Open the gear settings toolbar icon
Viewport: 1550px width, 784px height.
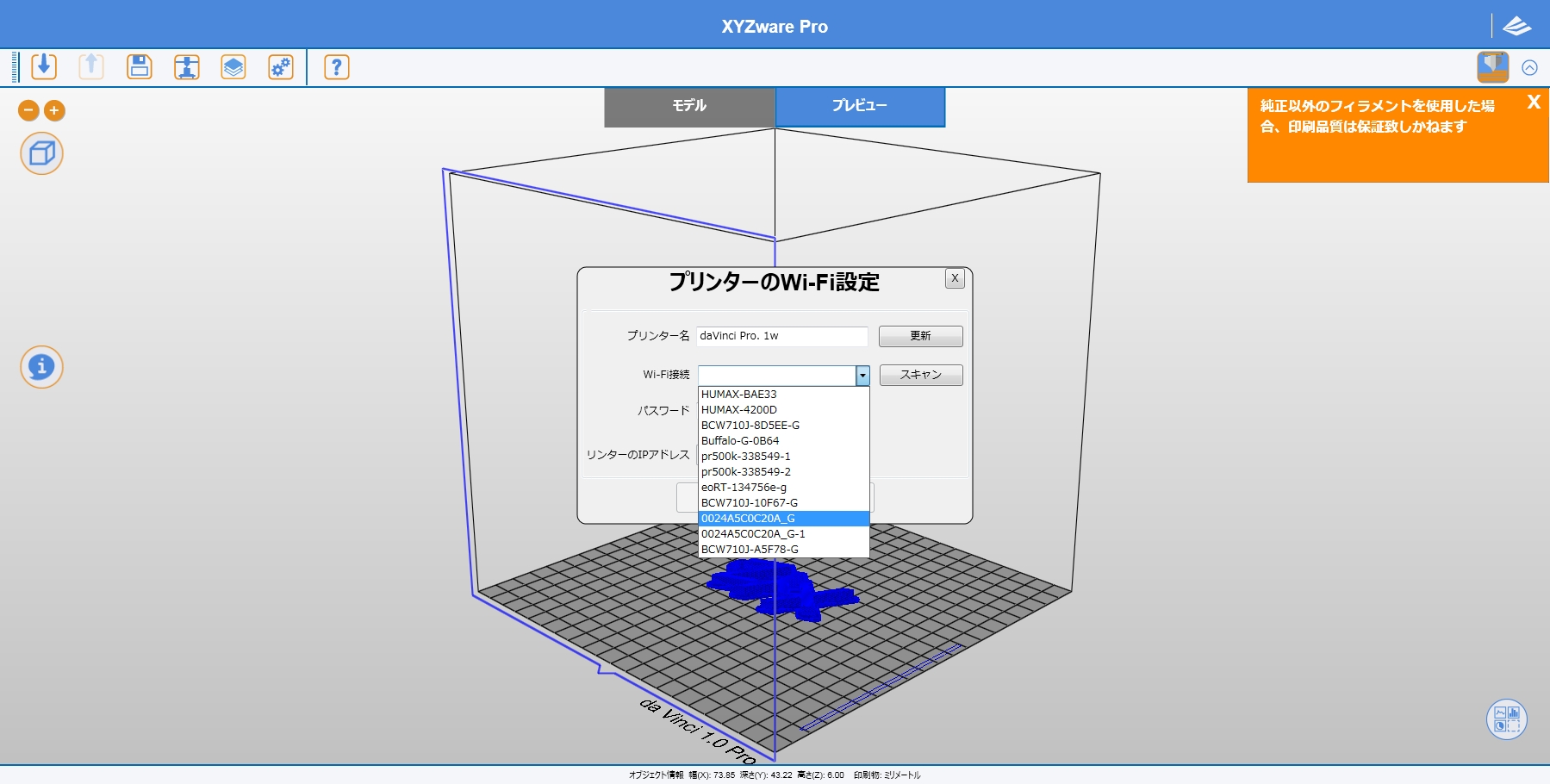click(x=281, y=66)
